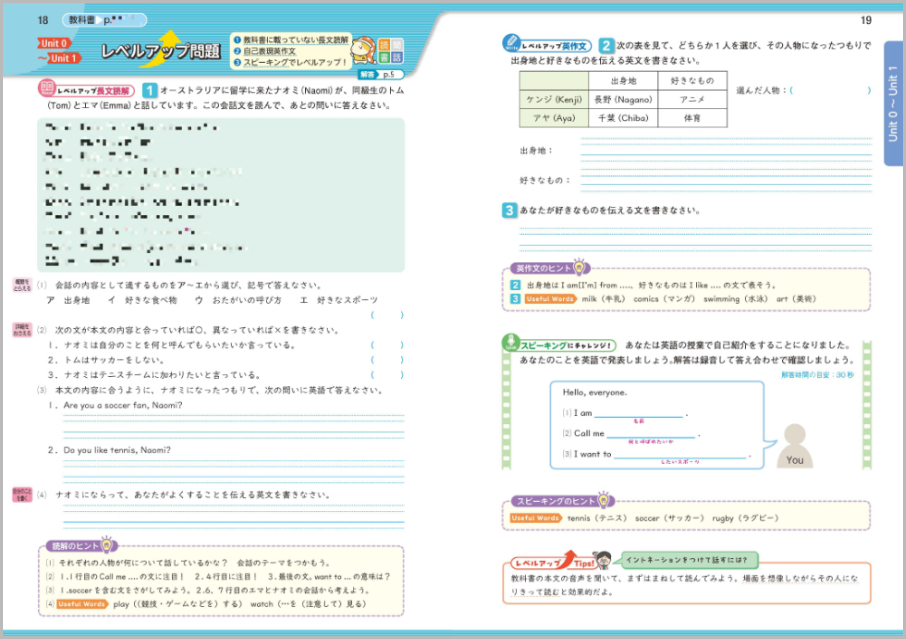Click 解答時間の目安：30秒 time note
This screenshot has width=906, height=639.
[x=817, y=375]
